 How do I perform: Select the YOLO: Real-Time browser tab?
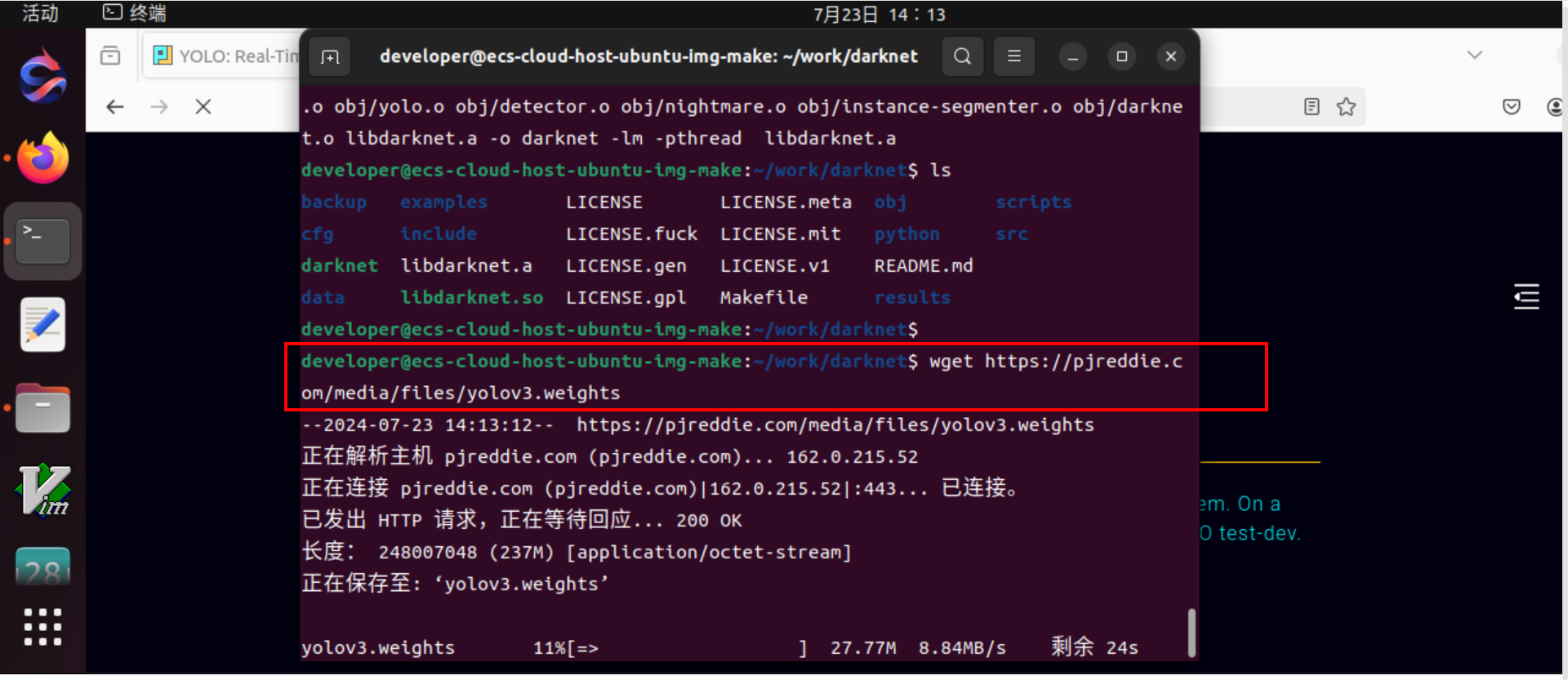[x=225, y=56]
